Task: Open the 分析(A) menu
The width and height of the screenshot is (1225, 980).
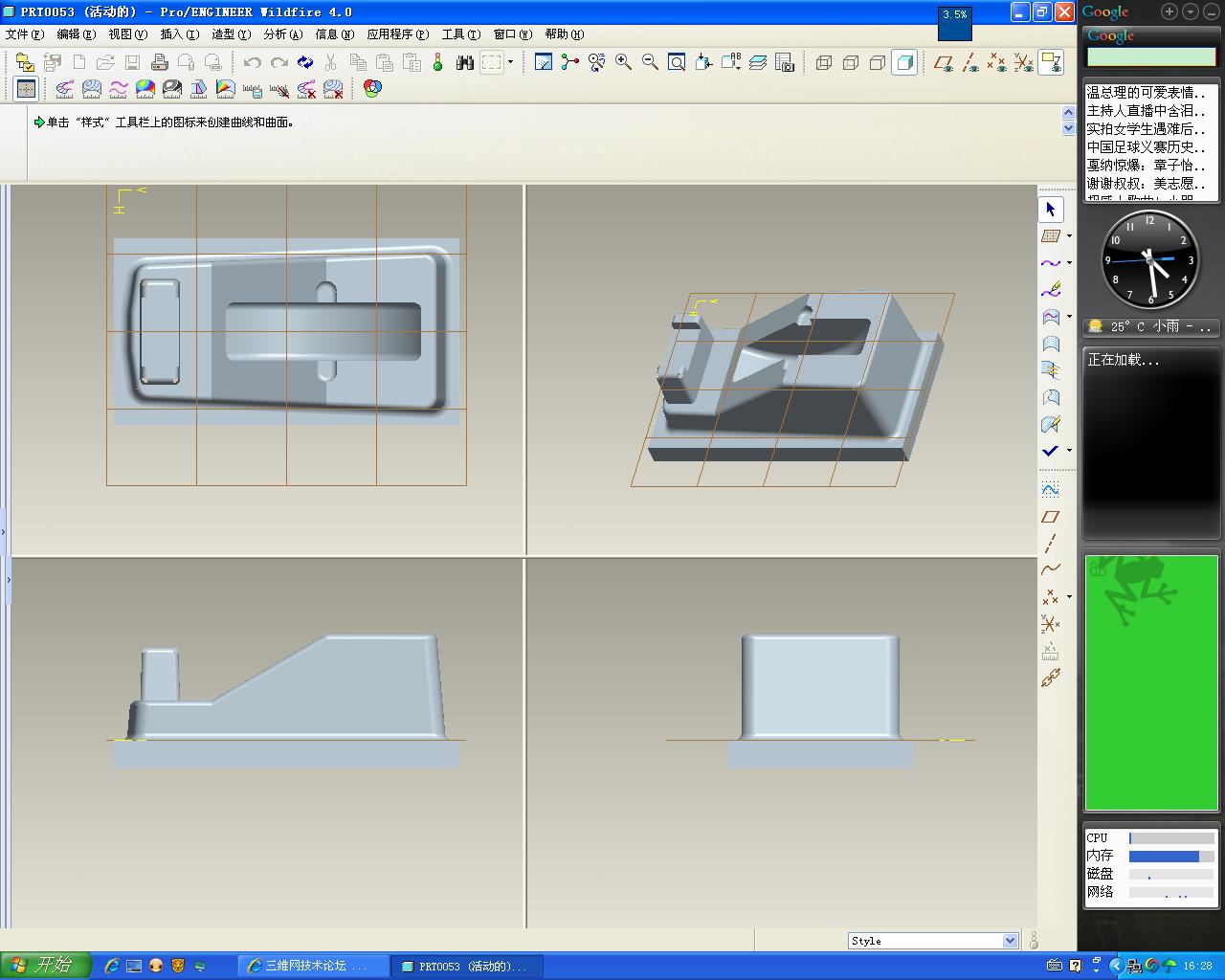Action: click(282, 33)
